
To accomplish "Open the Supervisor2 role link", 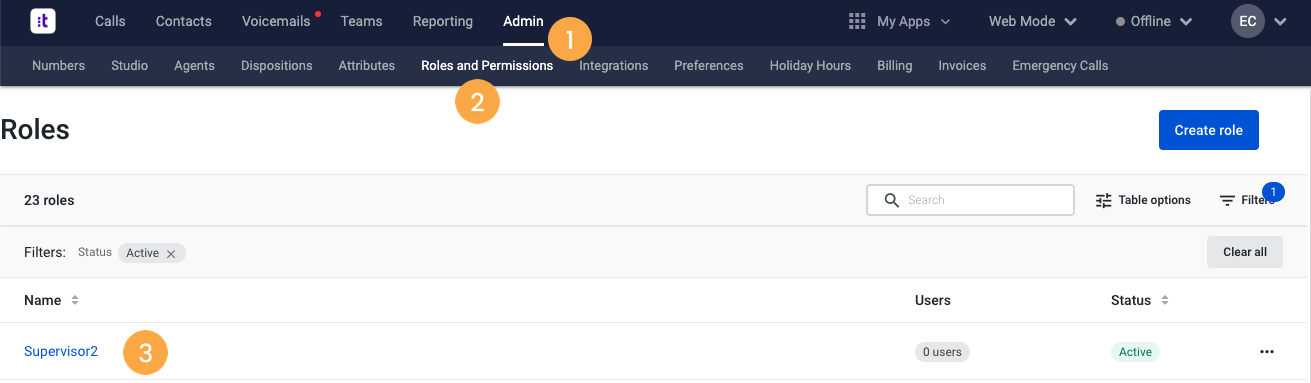I will [61, 351].
